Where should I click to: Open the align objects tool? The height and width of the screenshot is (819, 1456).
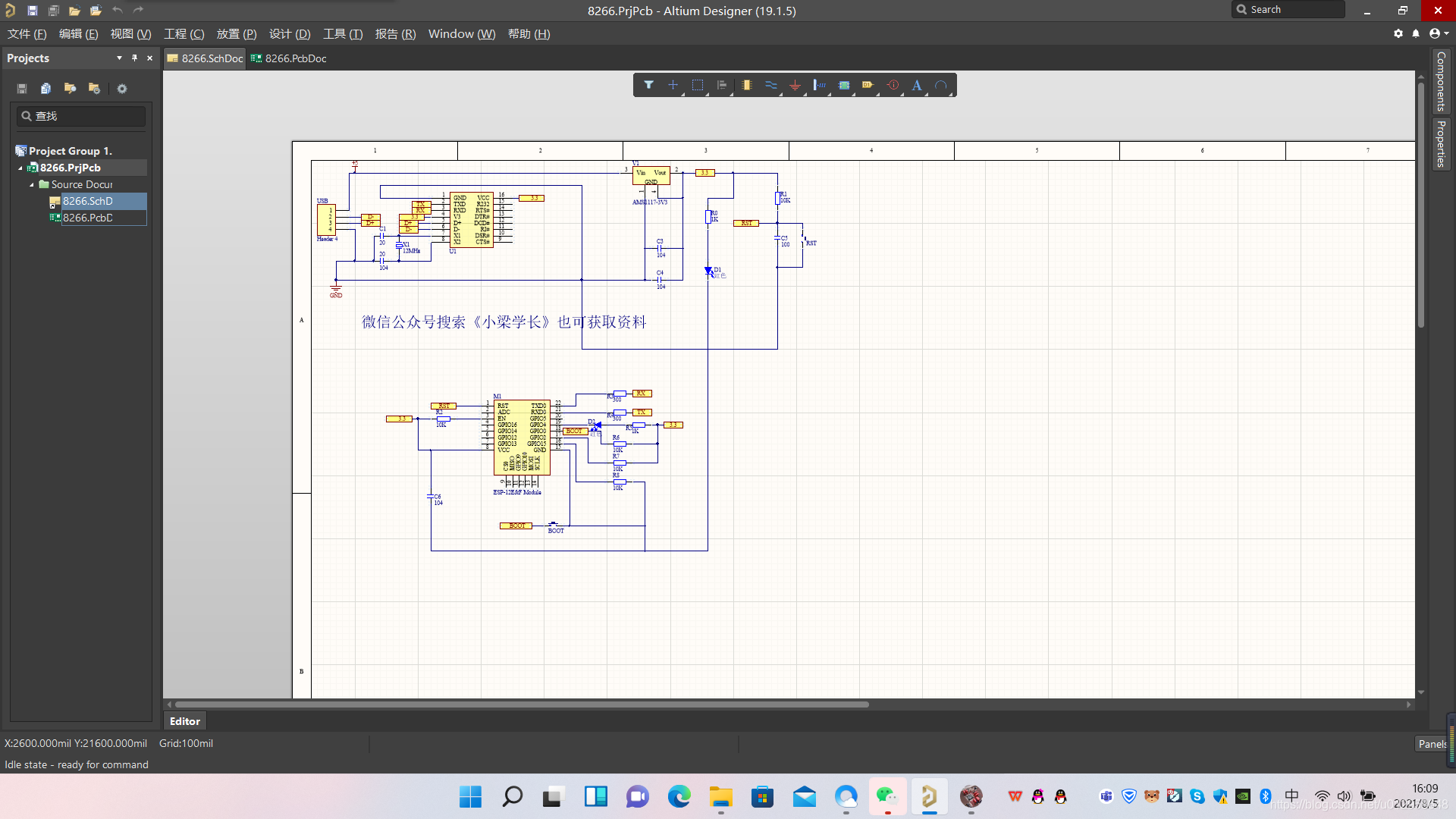coord(722,85)
